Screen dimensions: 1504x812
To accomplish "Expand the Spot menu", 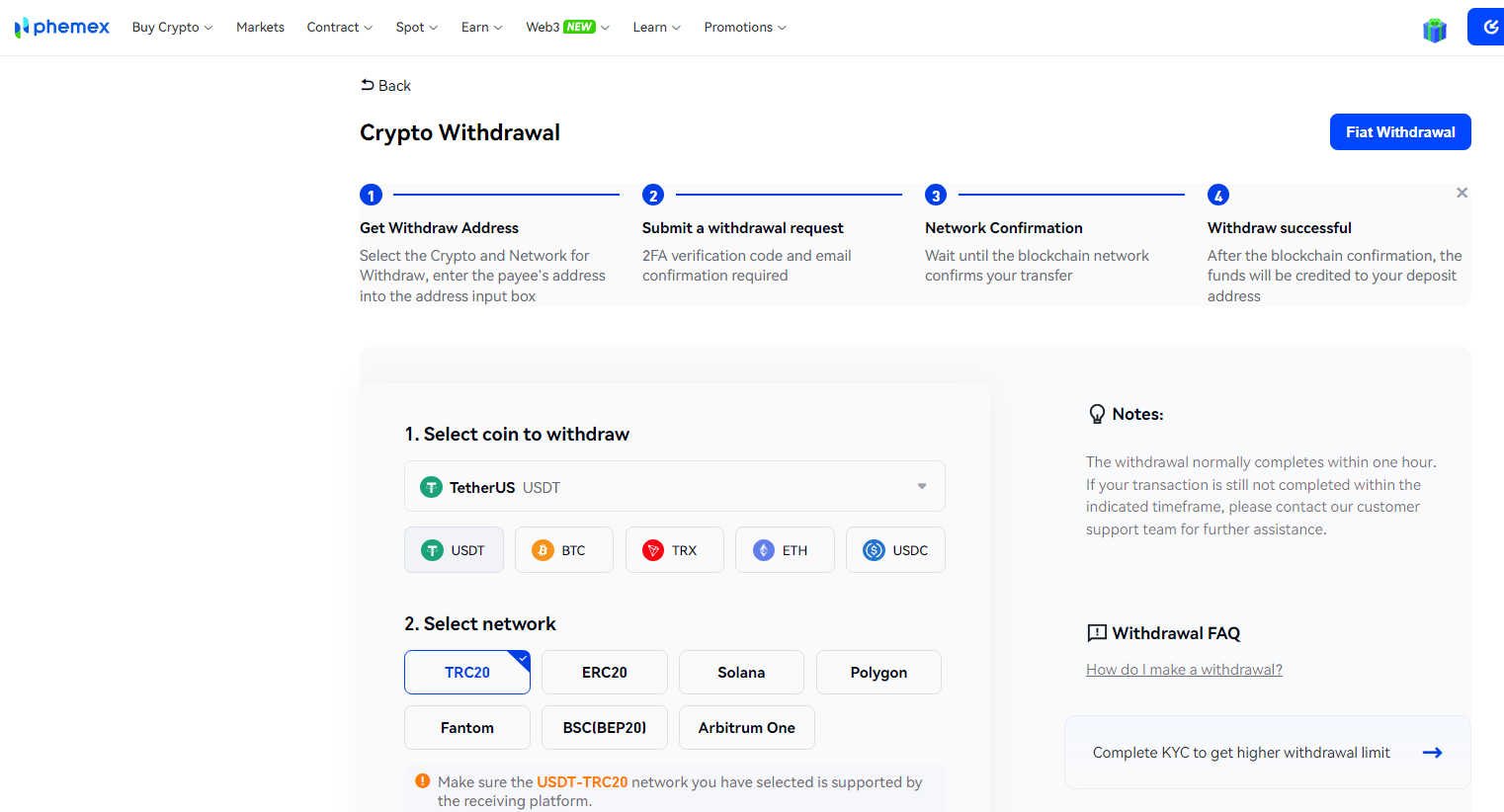I will pyautogui.click(x=417, y=27).
